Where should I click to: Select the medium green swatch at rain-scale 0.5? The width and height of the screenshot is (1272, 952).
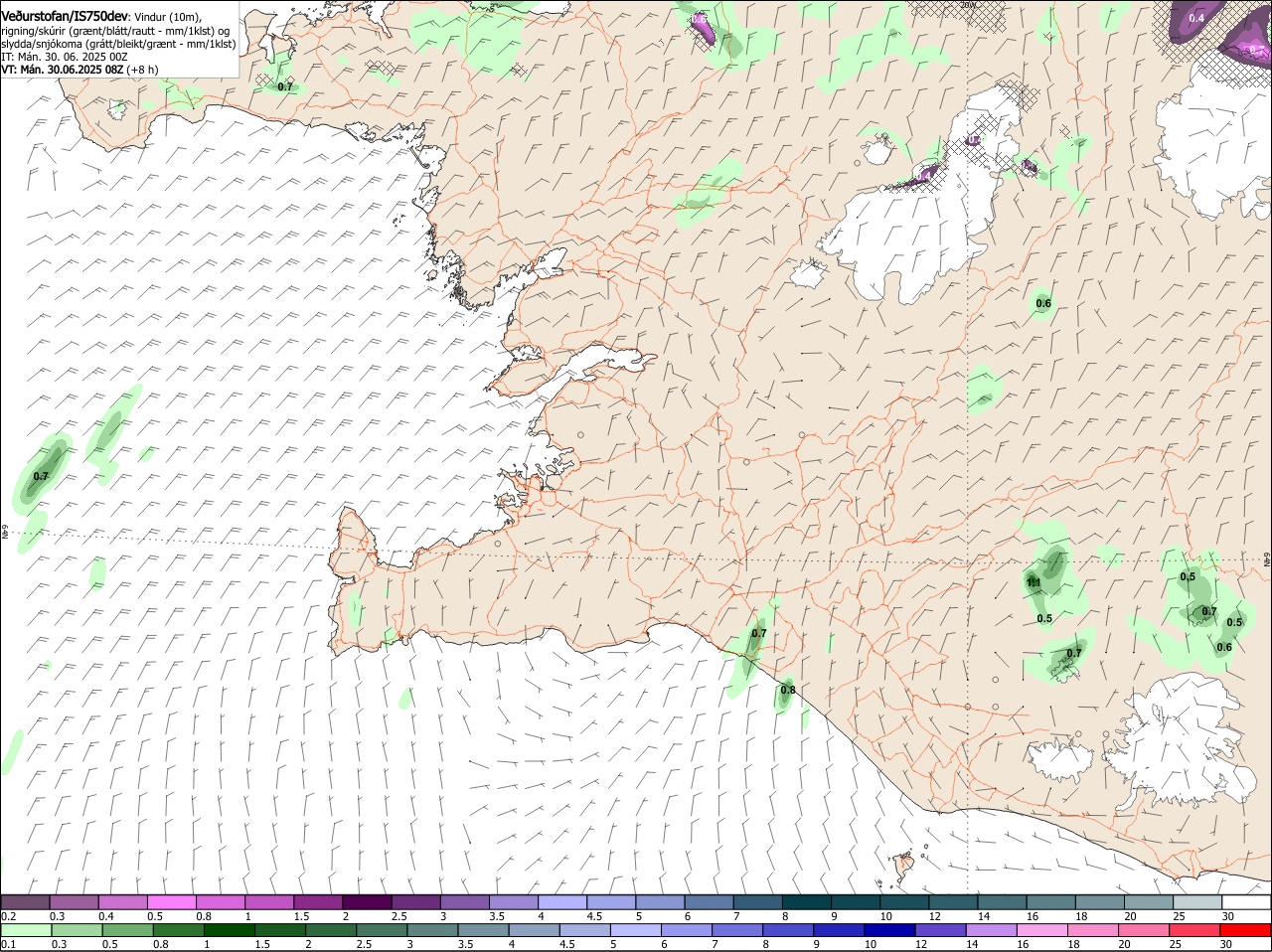click(127, 930)
